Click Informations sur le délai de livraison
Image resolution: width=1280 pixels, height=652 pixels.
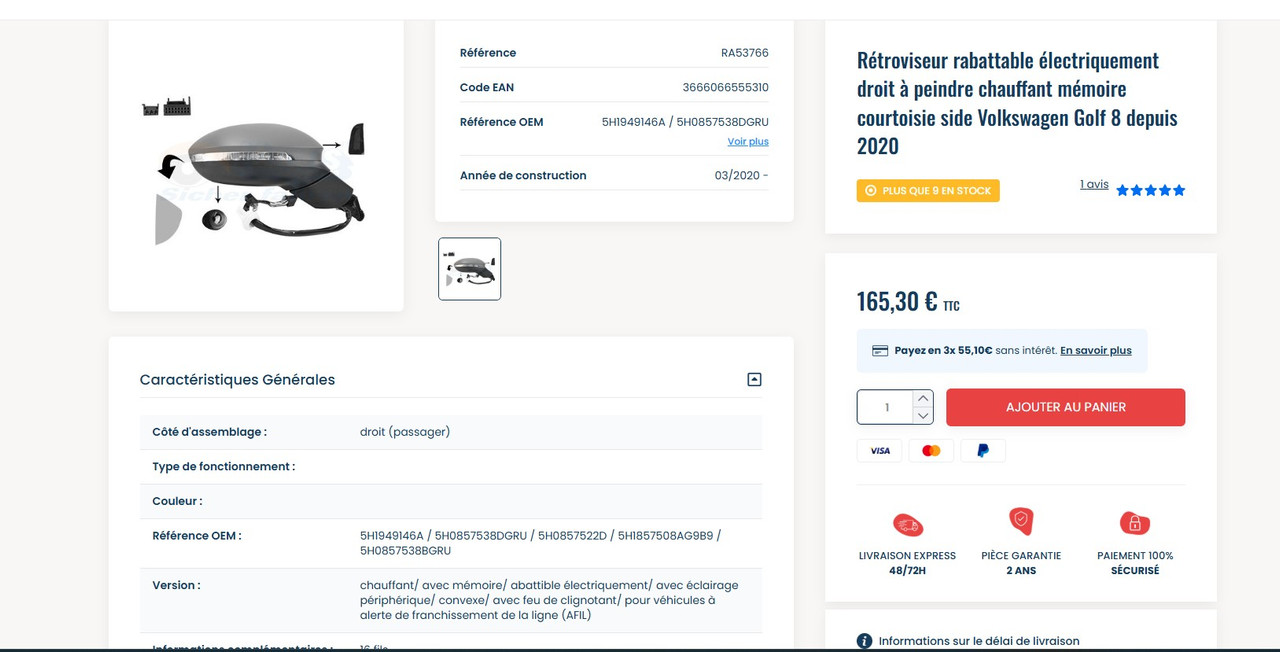[979, 641]
